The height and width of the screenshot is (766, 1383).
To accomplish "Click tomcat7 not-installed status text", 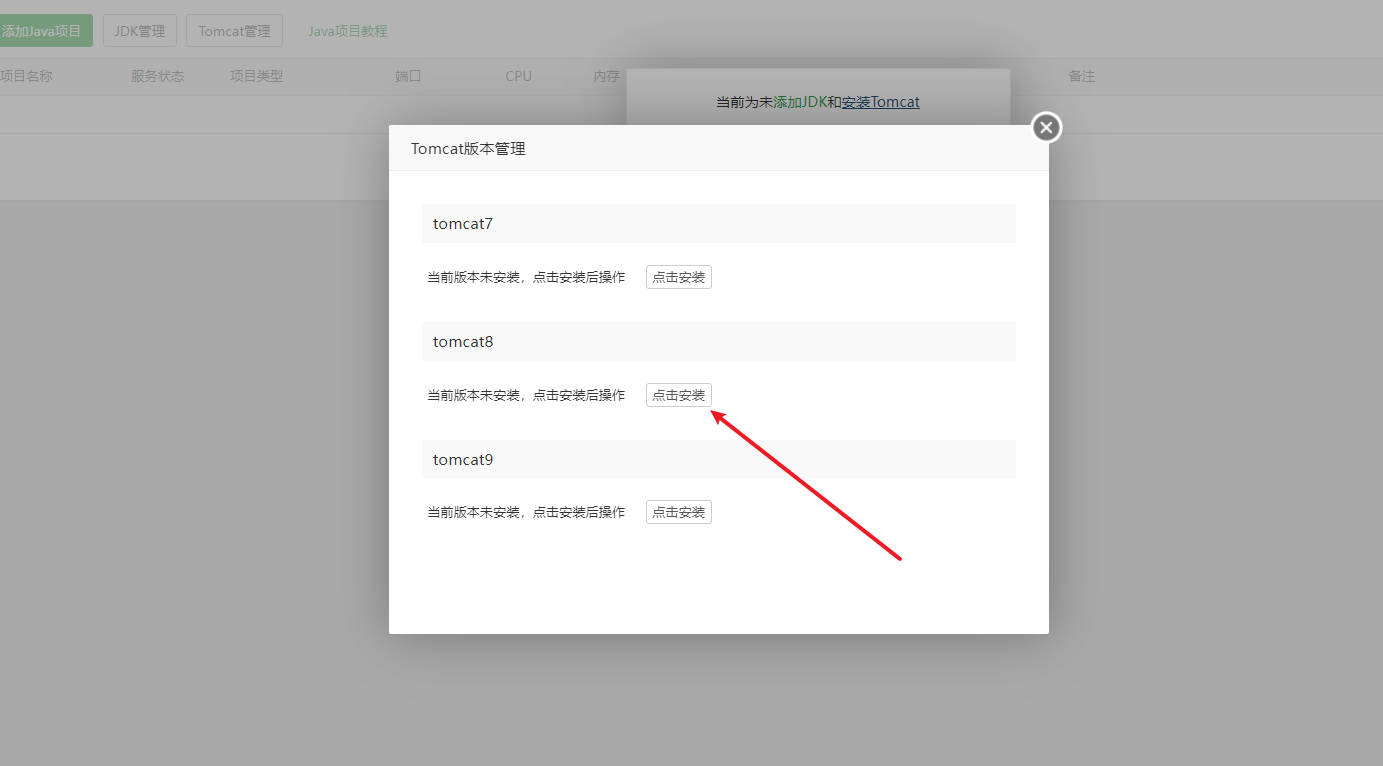I will (526, 277).
